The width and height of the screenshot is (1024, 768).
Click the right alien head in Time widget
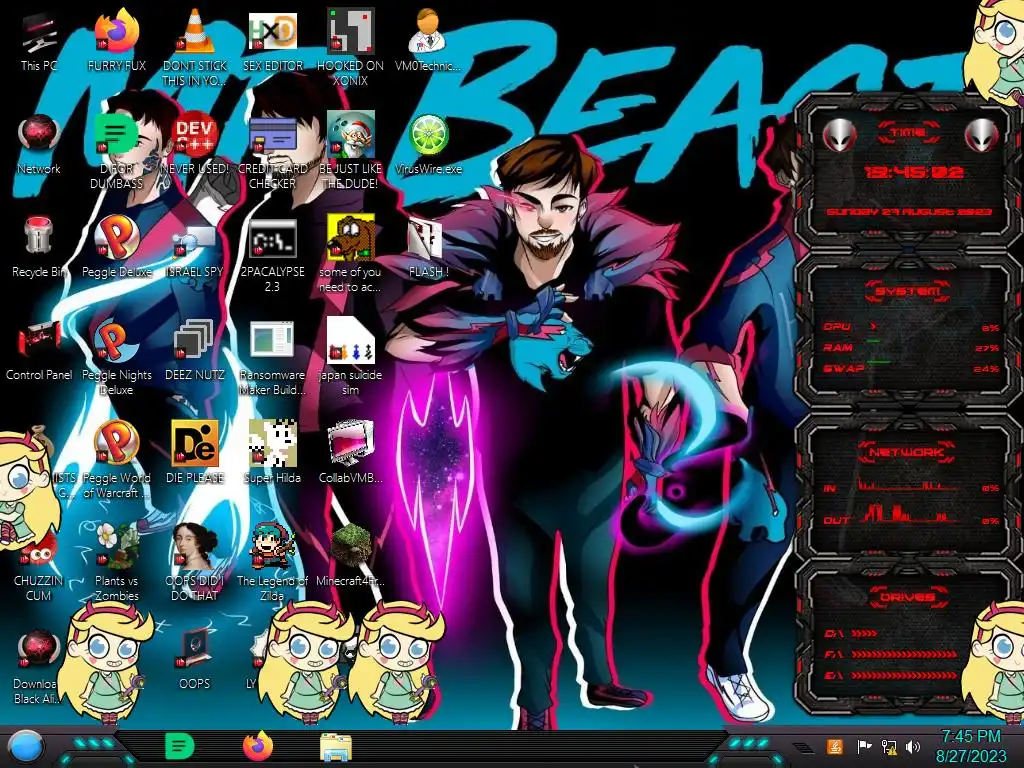[981, 135]
